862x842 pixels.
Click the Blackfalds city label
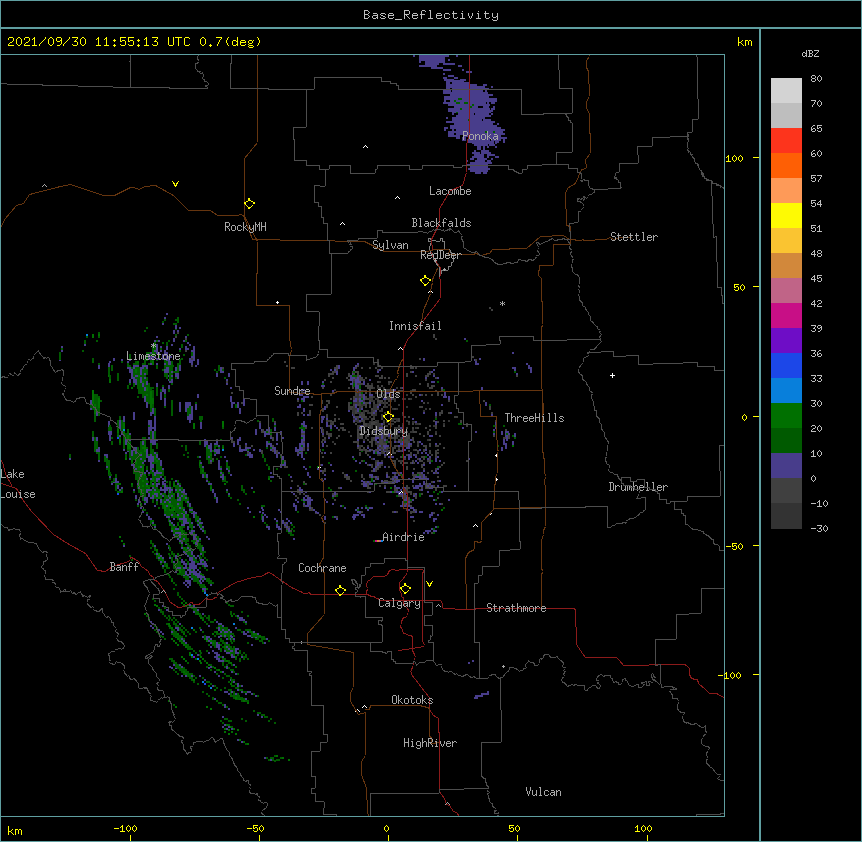click(x=441, y=223)
